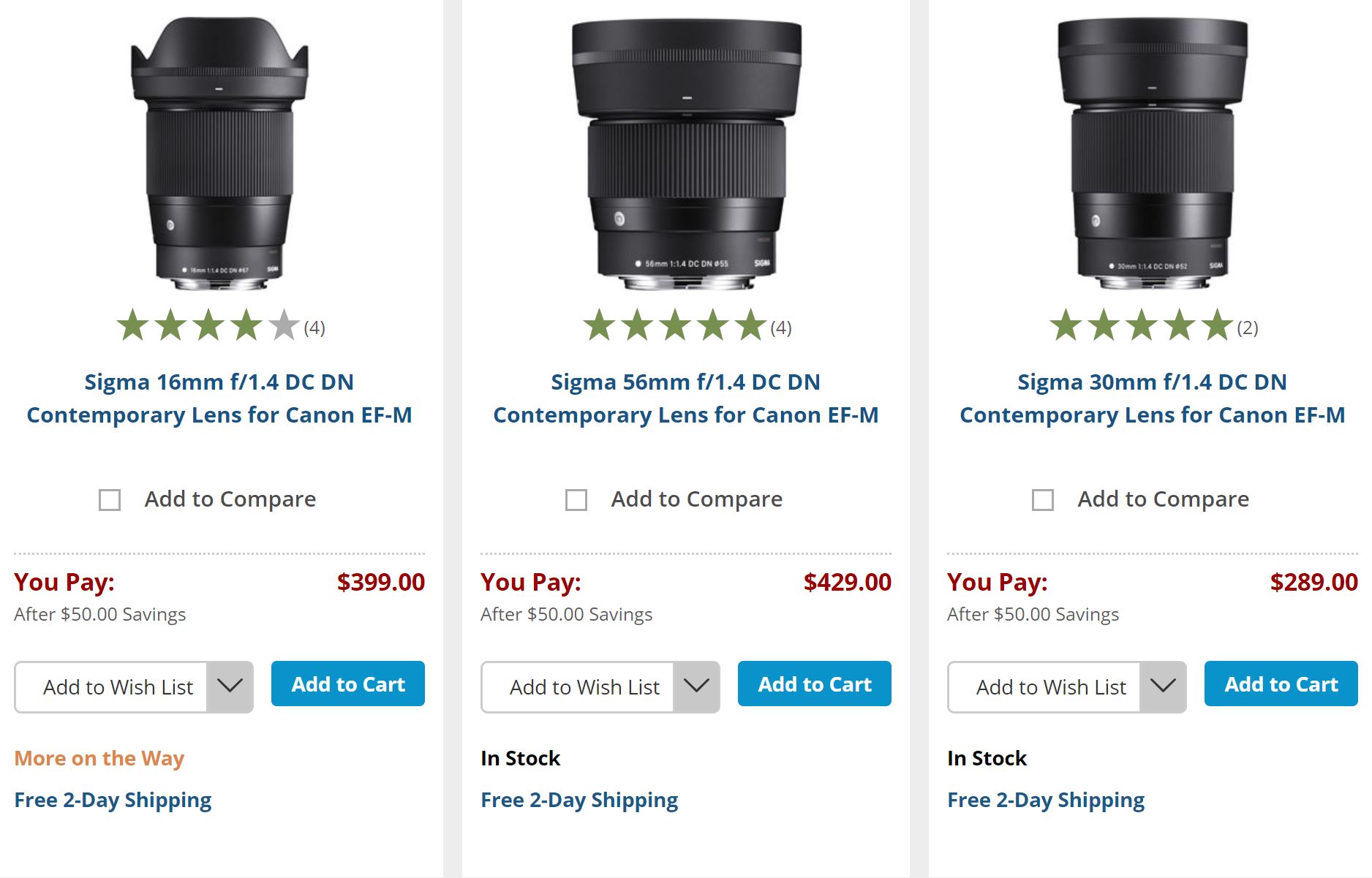Add the $289.00 30mm lens to cart
The height and width of the screenshot is (878, 1372).
point(1281,684)
